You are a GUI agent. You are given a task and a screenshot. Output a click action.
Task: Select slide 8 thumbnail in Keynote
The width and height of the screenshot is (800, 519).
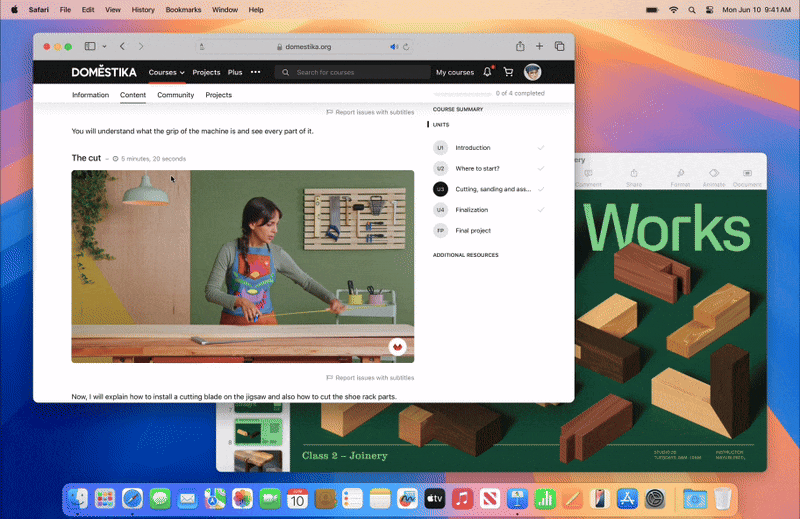coord(258,432)
